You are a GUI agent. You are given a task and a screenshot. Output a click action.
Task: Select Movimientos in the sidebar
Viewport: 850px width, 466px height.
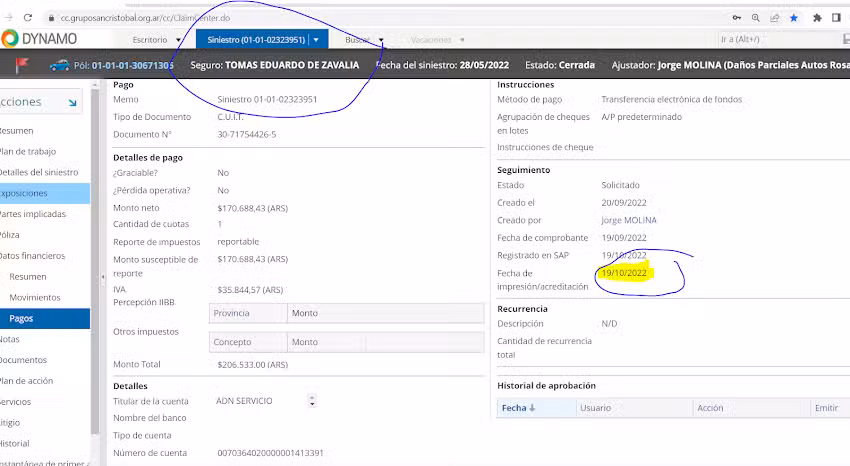point(35,298)
